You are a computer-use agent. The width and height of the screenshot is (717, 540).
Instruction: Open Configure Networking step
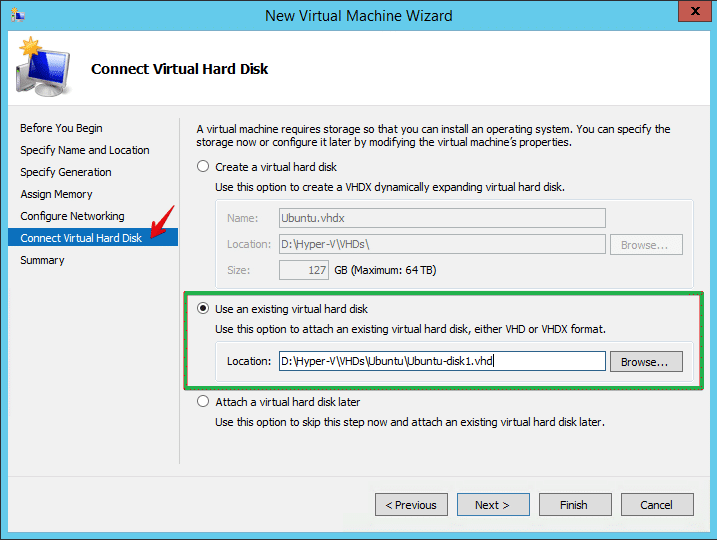pyautogui.click(x=72, y=216)
